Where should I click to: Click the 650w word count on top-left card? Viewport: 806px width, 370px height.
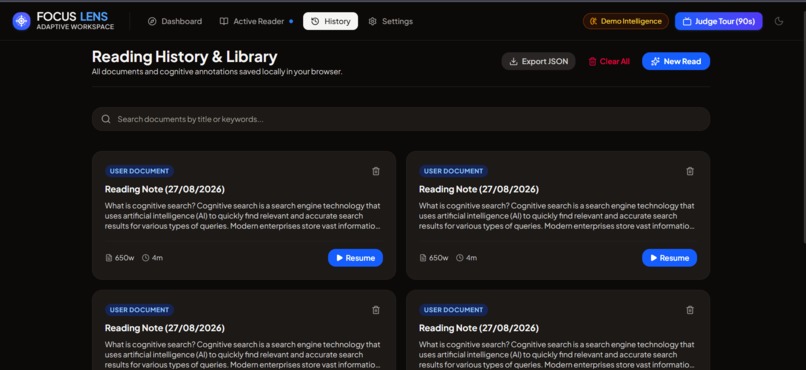(120, 258)
